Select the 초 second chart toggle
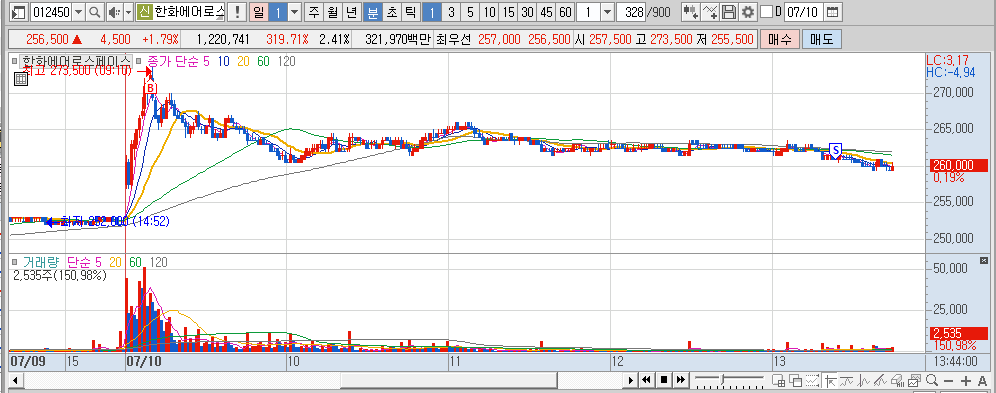This screenshot has height=393, width=996. (391, 11)
